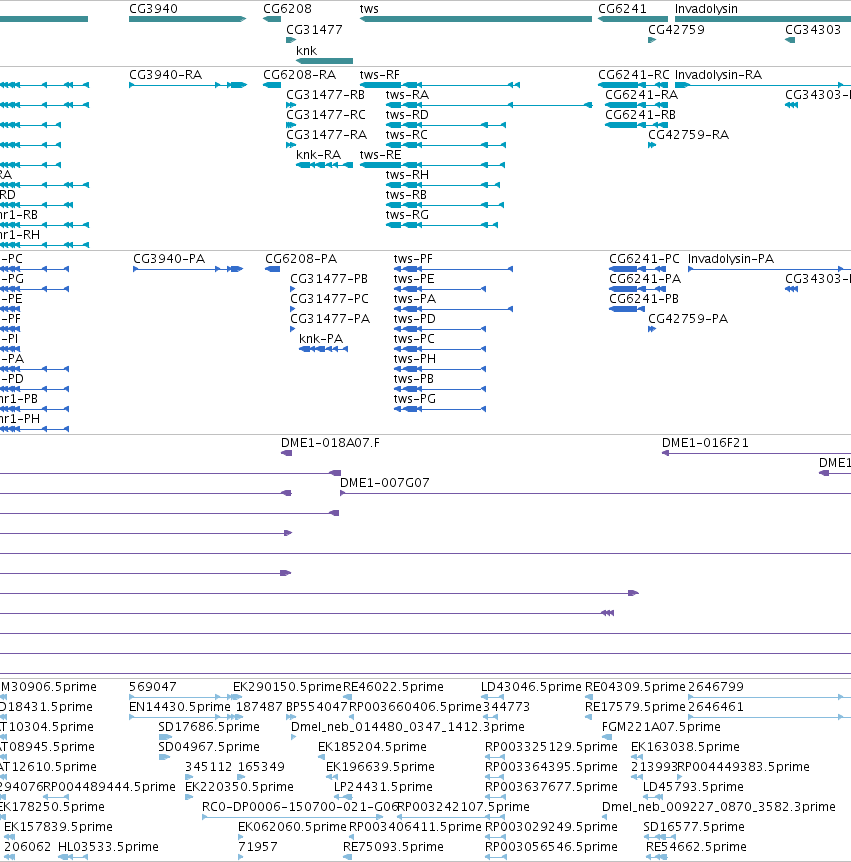Click transcript CG31477-RC
This screenshot has width=851, height=862.
[x=291, y=125]
